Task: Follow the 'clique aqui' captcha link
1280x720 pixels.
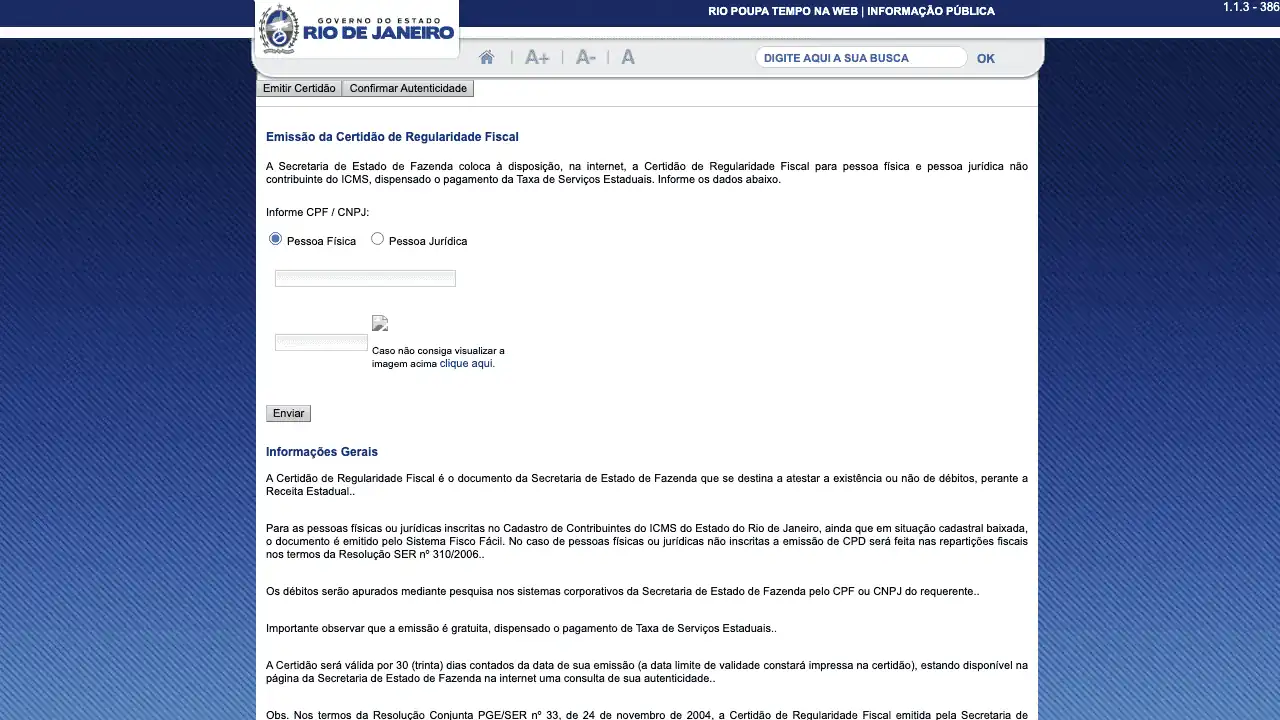Action: coord(467,364)
